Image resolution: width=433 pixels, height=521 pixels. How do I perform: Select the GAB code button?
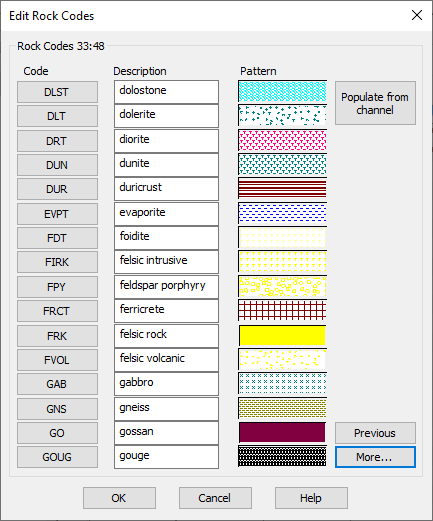[x=57, y=384]
